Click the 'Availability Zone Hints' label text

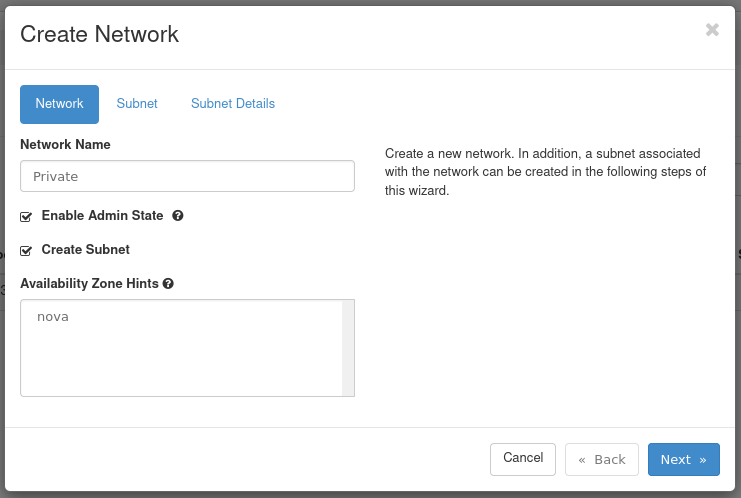click(x=89, y=284)
